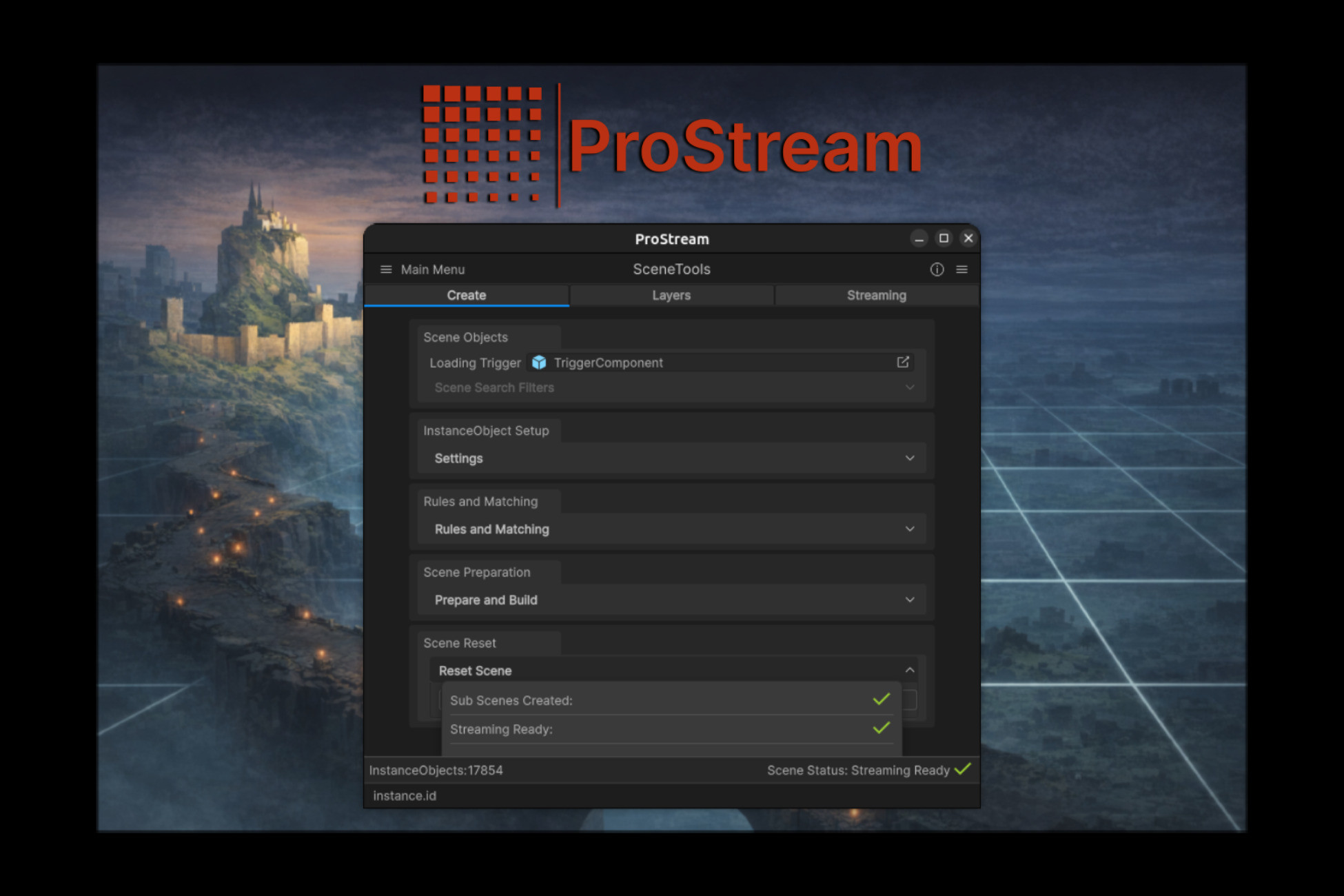Click the Scene Preparation section label
The image size is (1344, 896).
[x=477, y=572]
